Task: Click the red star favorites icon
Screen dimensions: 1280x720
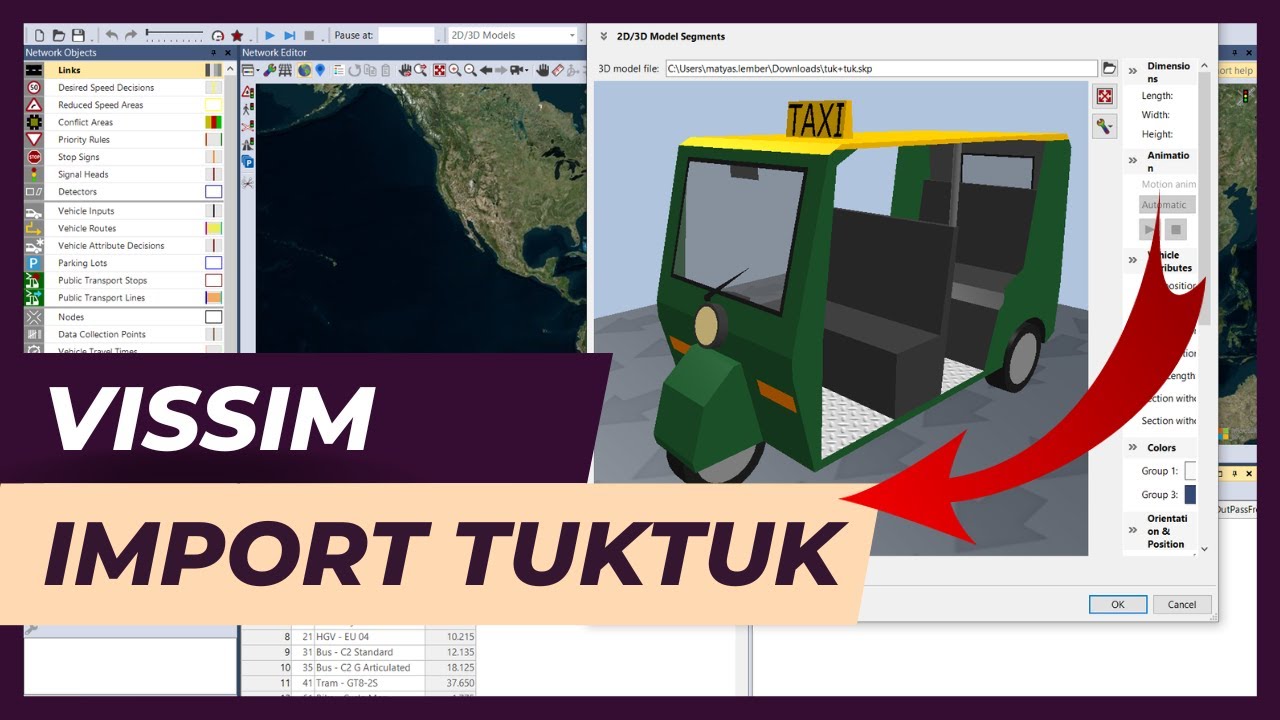Action: 237,35
